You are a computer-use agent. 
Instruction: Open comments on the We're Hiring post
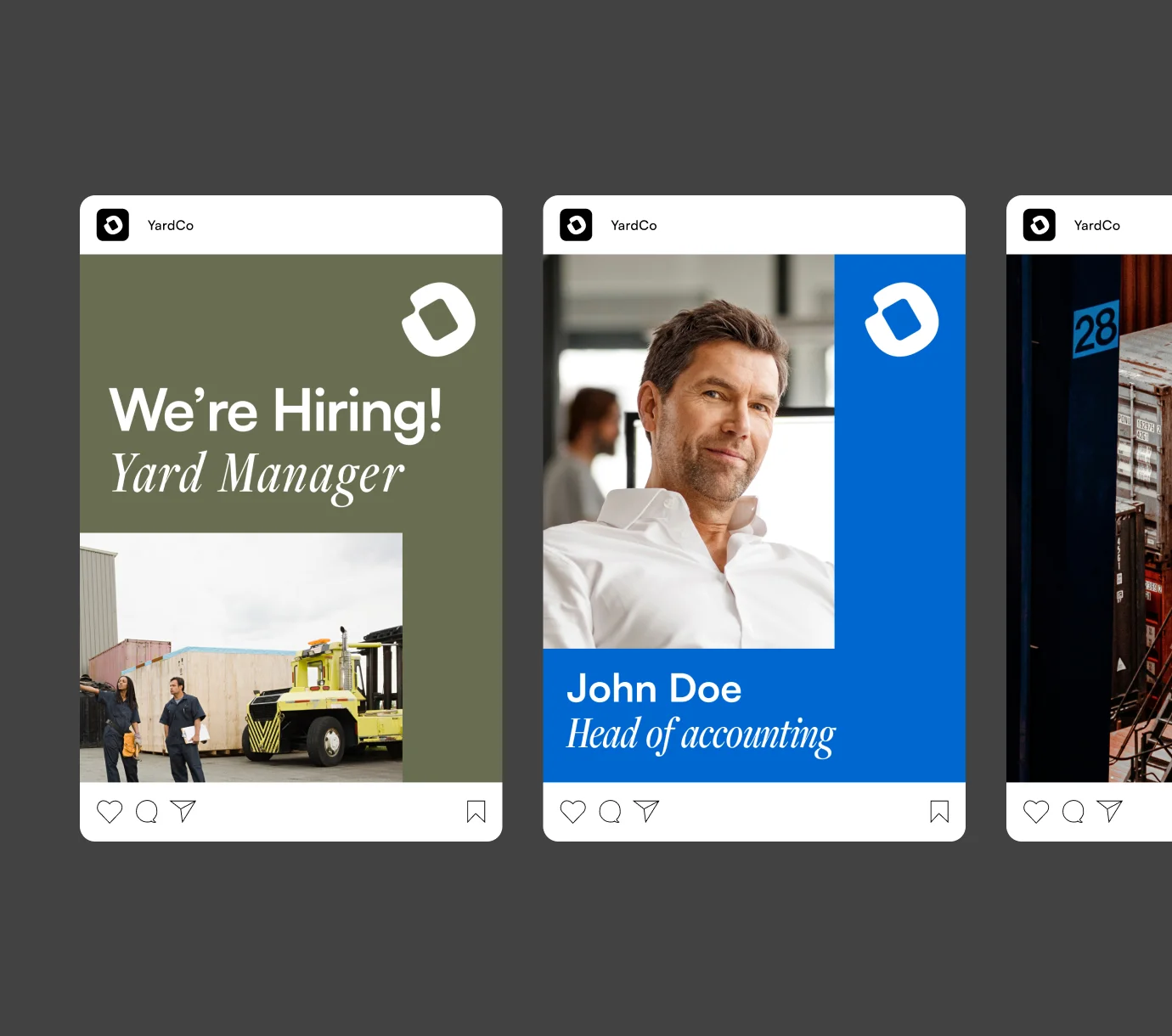click(147, 812)
